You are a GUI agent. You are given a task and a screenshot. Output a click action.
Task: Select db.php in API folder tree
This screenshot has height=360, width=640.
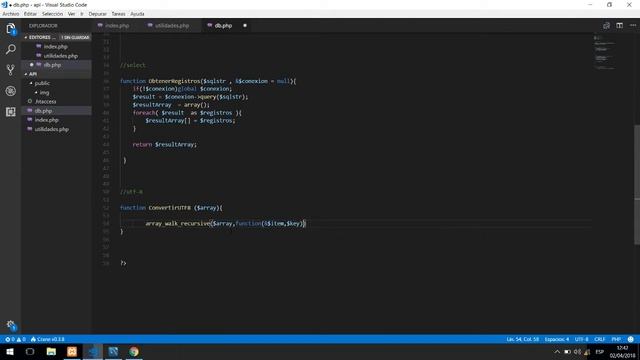[x=43, y=111]
